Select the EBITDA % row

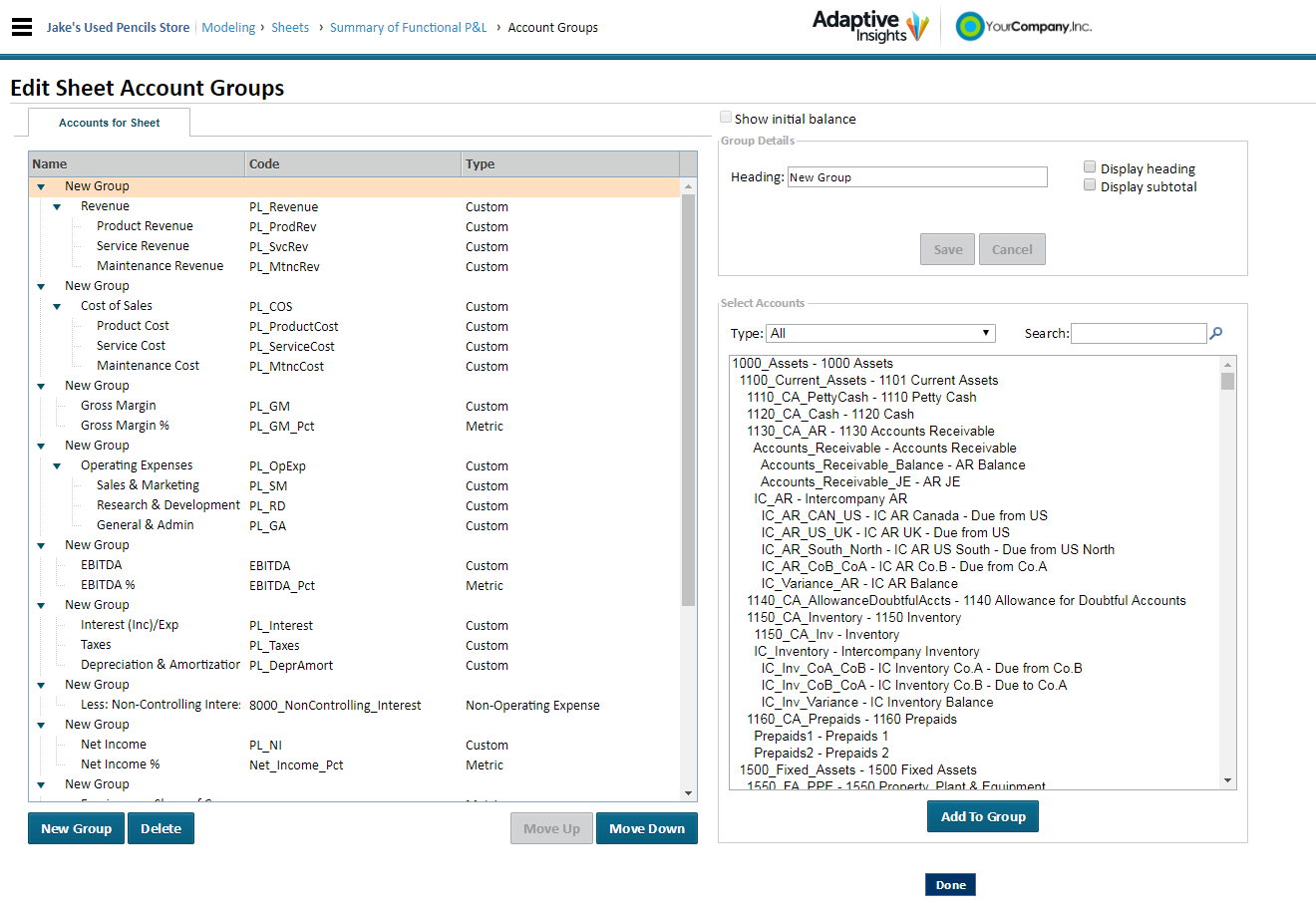point(355,585)
